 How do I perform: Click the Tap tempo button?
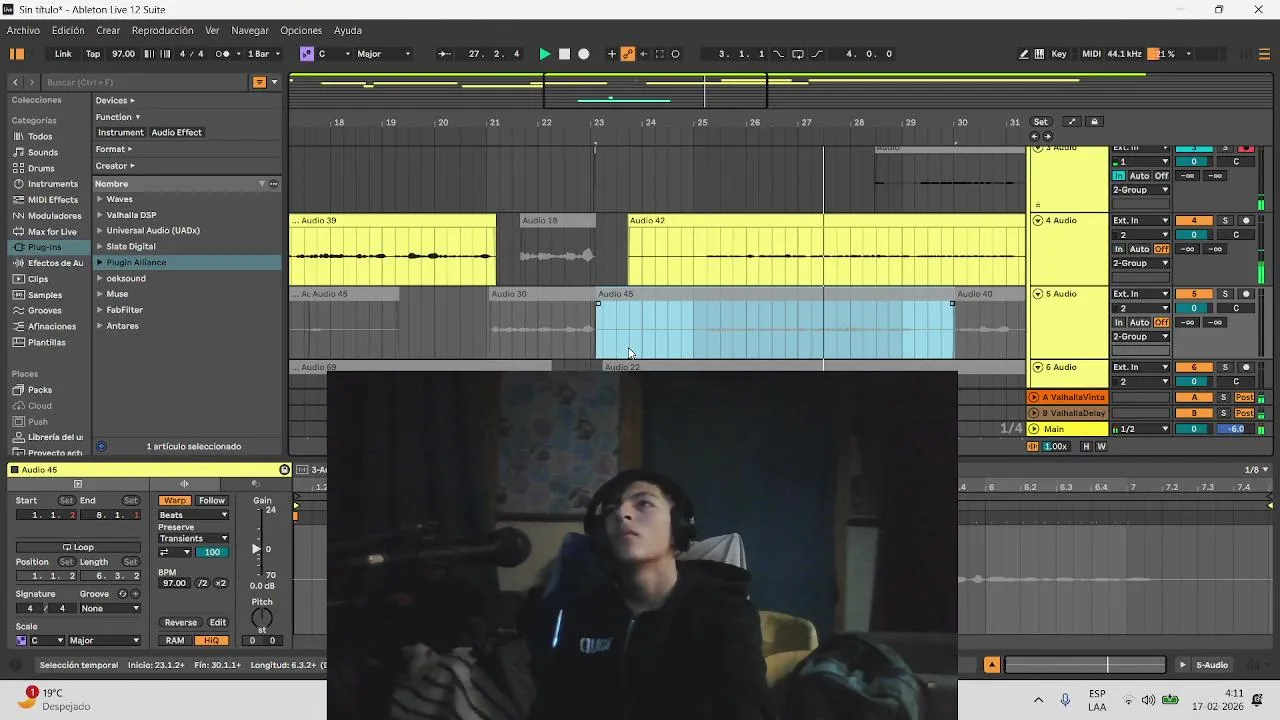93,54
